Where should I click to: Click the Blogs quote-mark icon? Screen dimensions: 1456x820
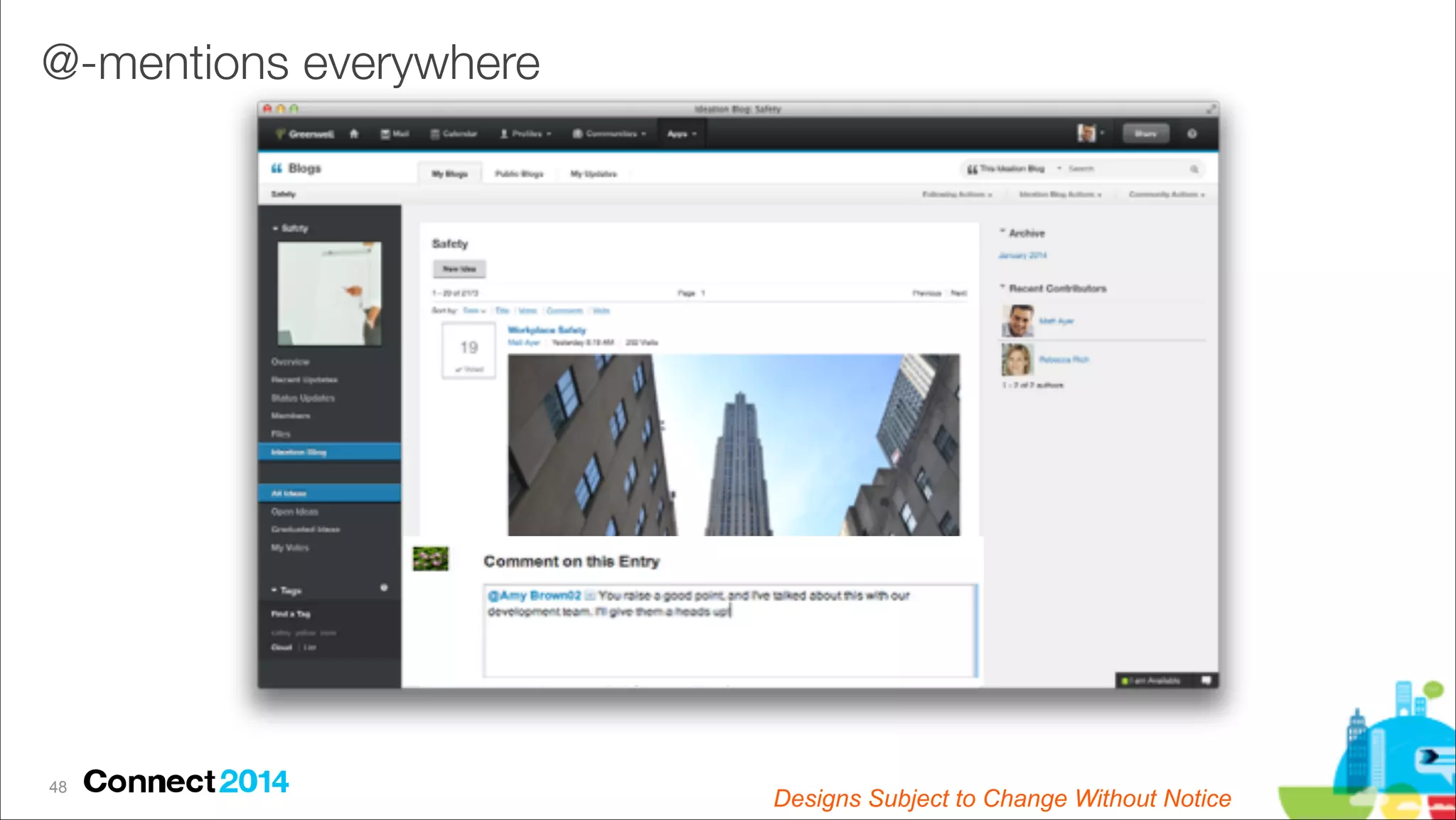click(277, 169)
